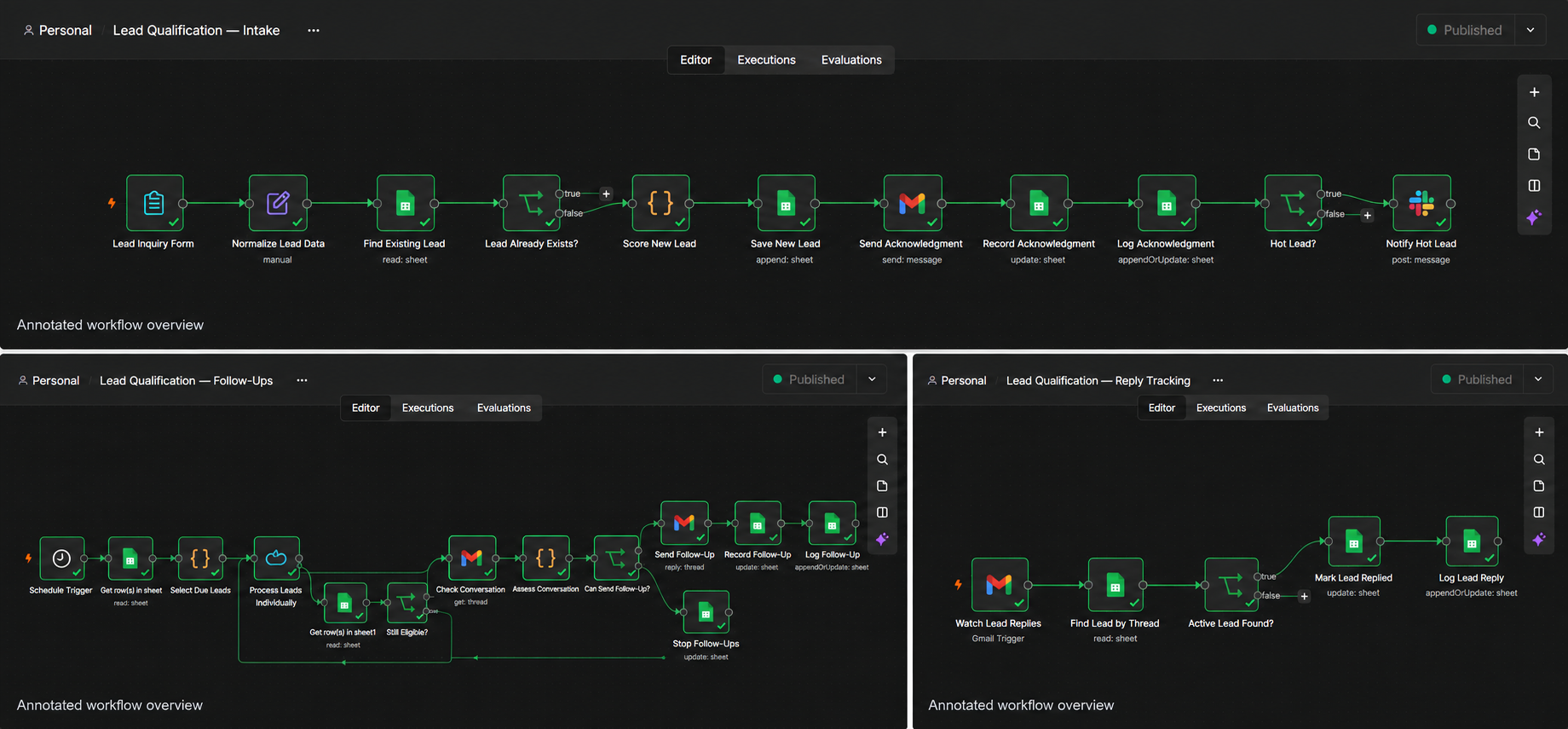Open the Lead Inquiry Form node
Image resolution: width=1568 pixels, height=729 pixels.
coord(154,203)
